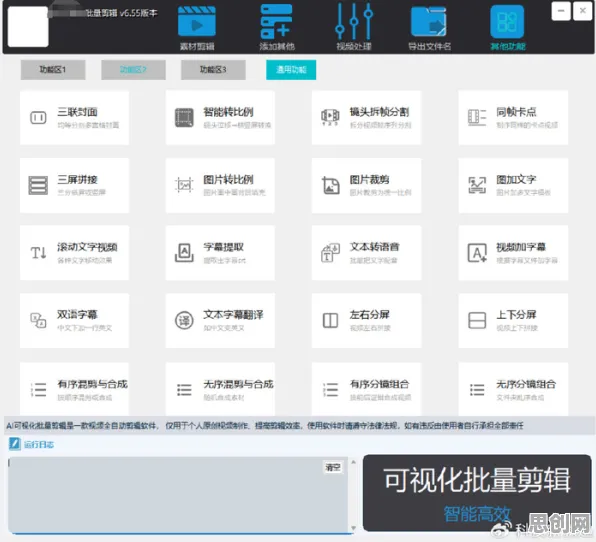This screenshot has width=596, height=542.
Task: Click the 智能转比例 card icon
Action: click(x=184, y=117)
